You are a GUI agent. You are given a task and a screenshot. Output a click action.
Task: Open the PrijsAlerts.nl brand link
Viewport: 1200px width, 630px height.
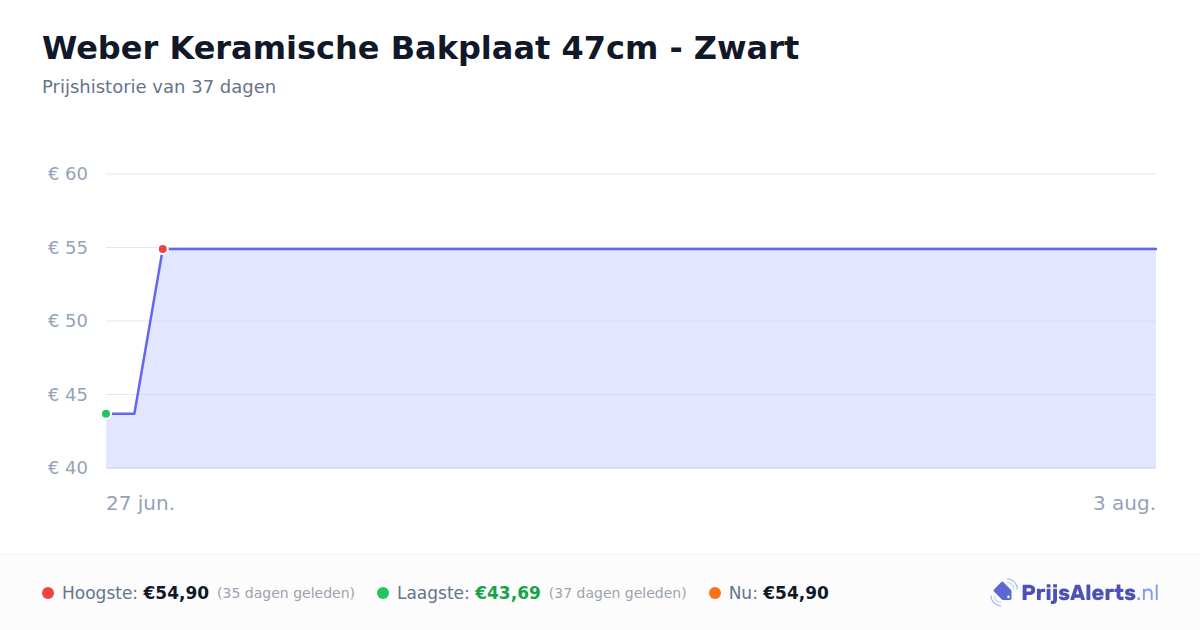(1074, 593)
